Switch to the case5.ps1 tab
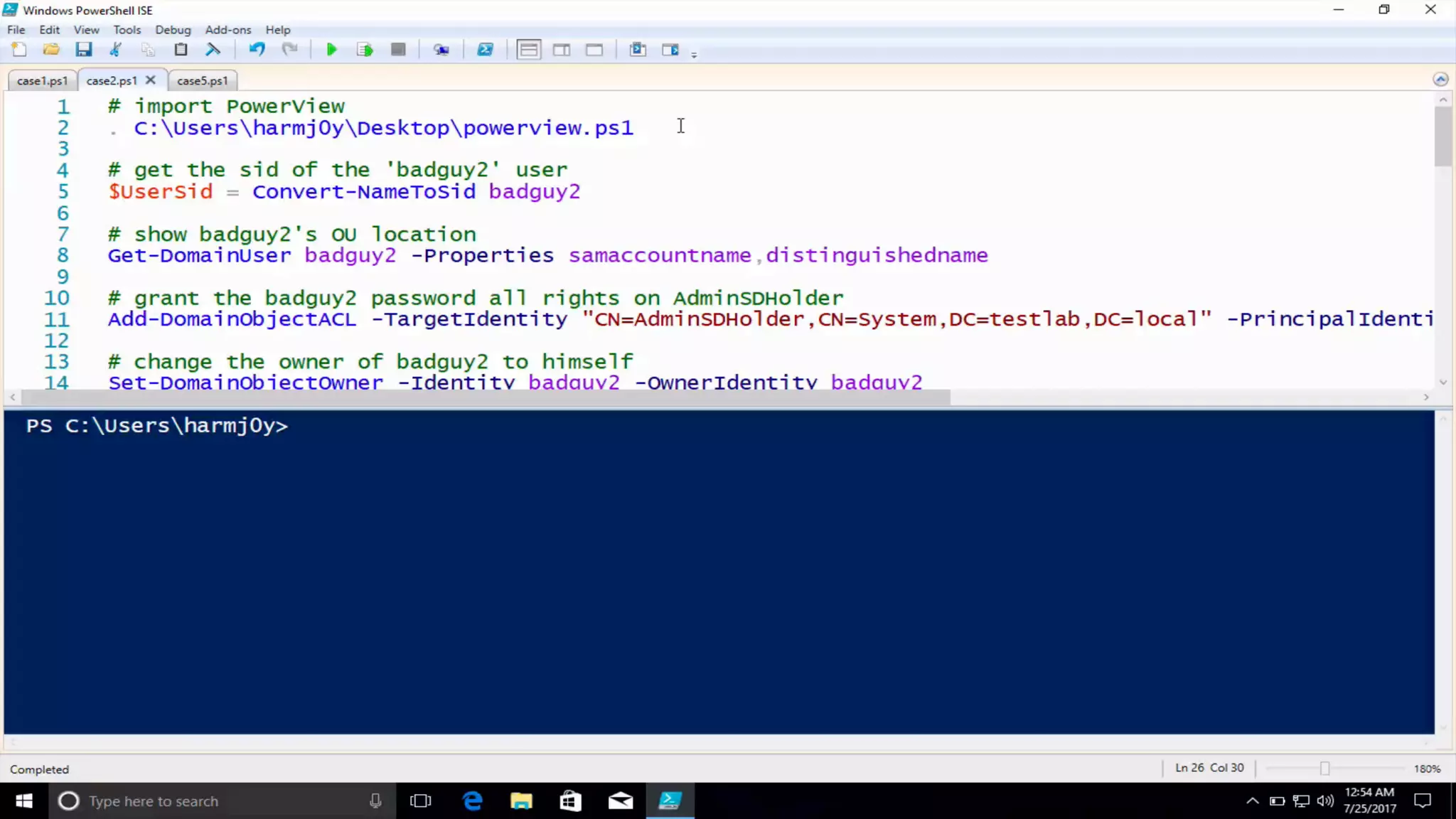 pos(203,81)
